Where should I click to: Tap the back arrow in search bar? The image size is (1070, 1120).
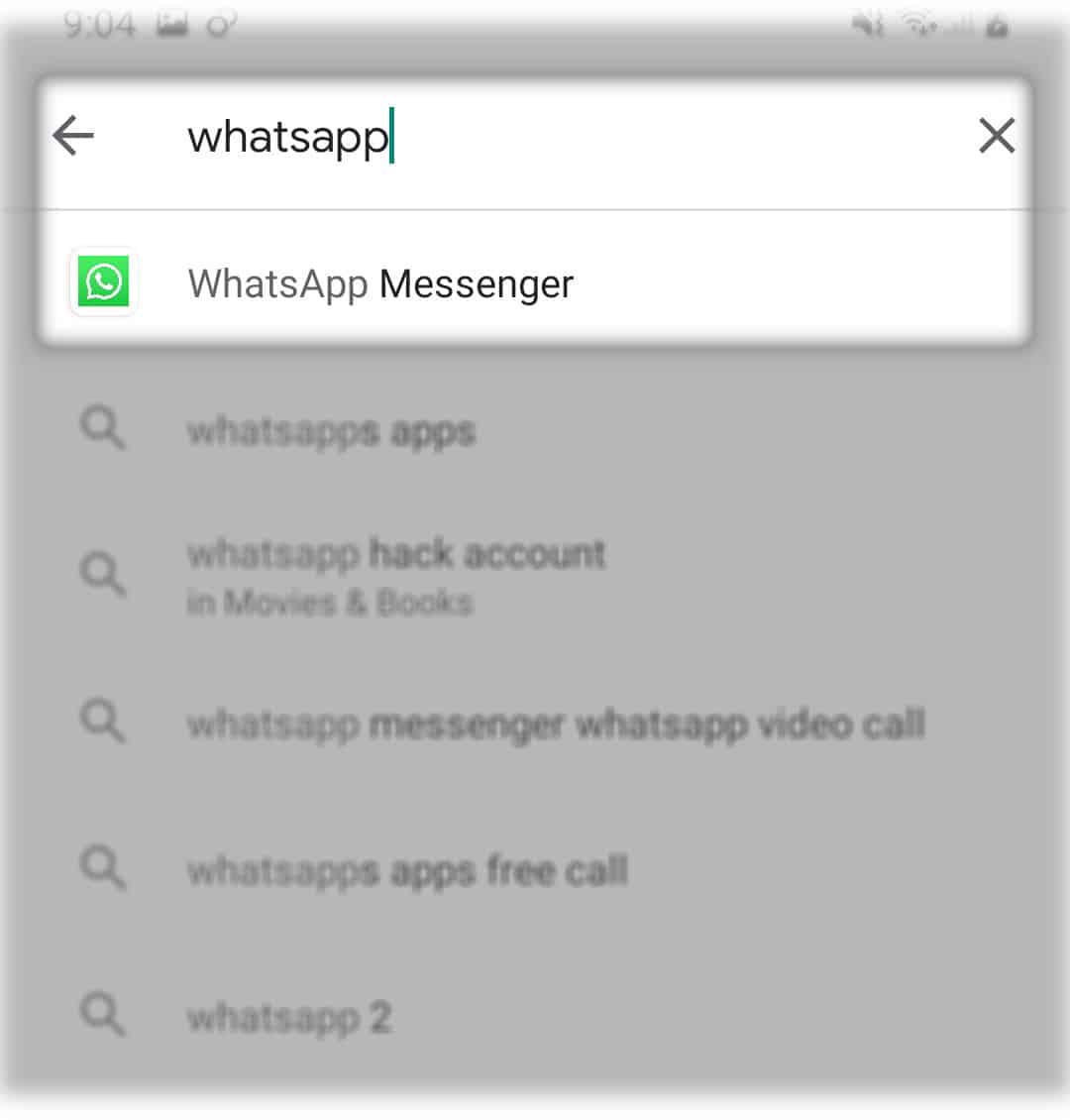(x=72, y=136)
